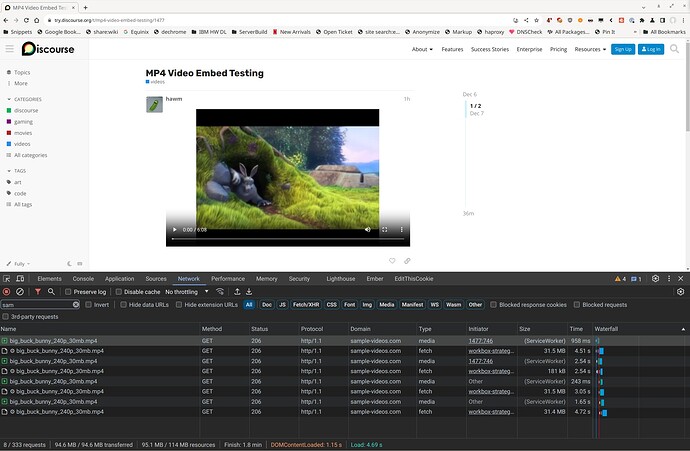Image resolution: width=690 pixels, height=451 pixels.
Task: Open the Performance DevTools tab
Action: coord(228,279)
